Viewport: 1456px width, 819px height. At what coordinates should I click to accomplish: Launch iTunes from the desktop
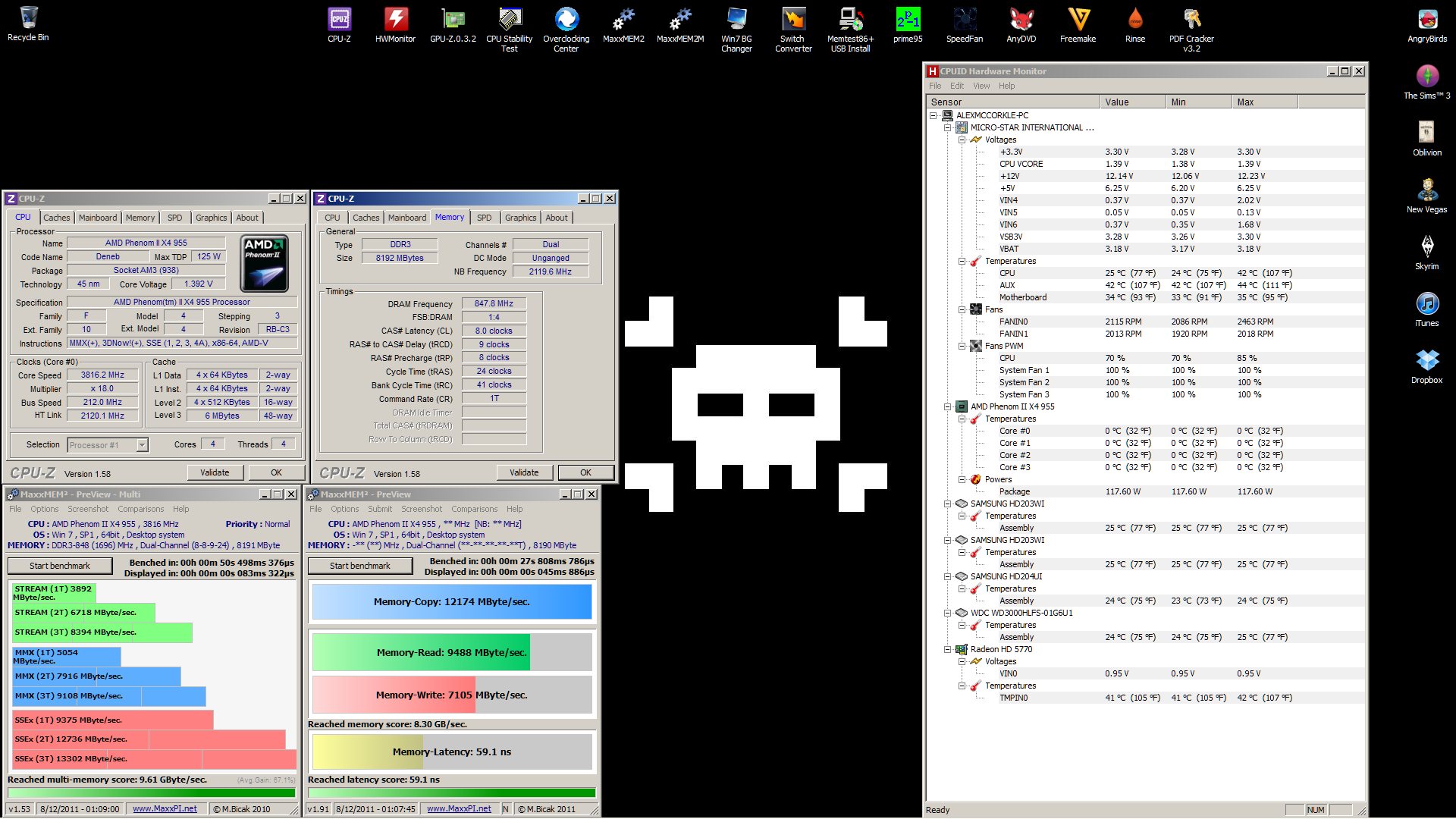tap(1427, 309)
